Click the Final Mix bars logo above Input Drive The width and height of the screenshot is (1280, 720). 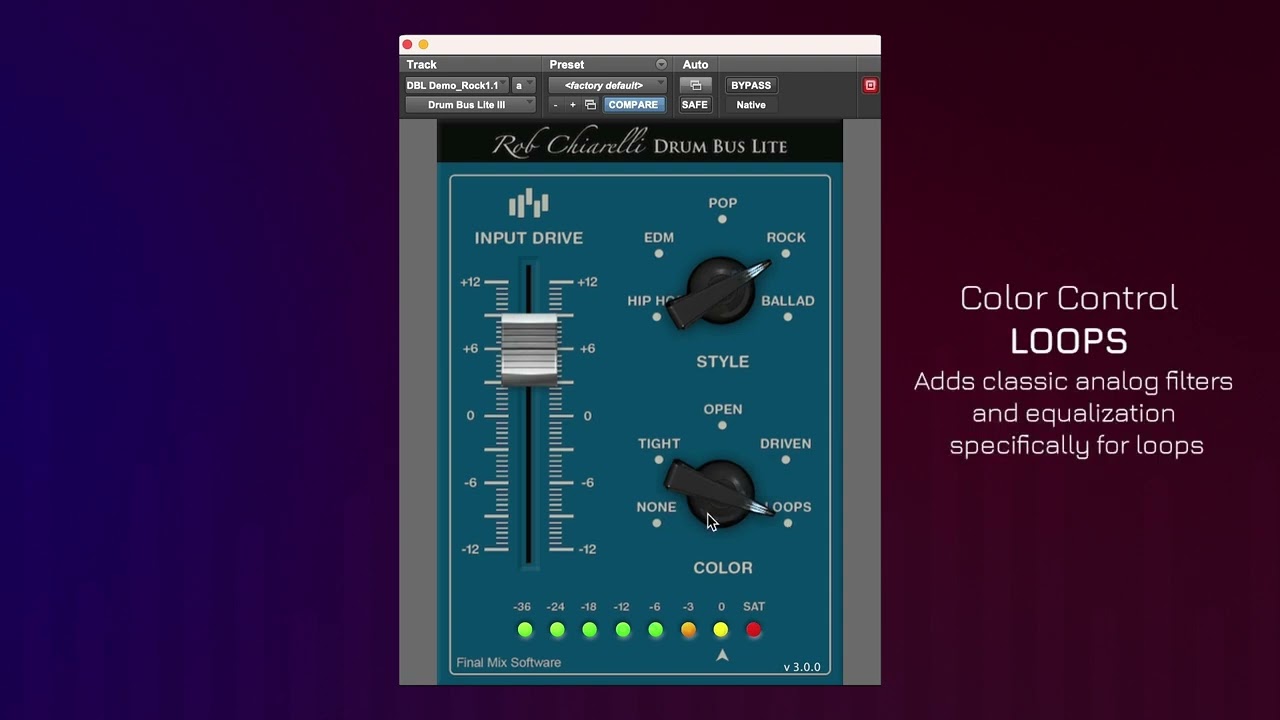pos(528,203)
